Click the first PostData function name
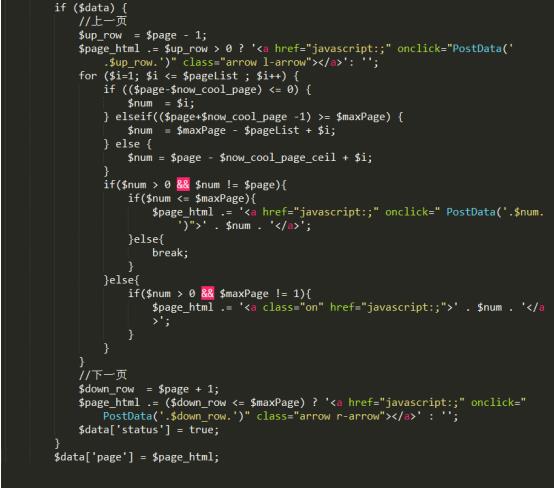 [477, 48]
